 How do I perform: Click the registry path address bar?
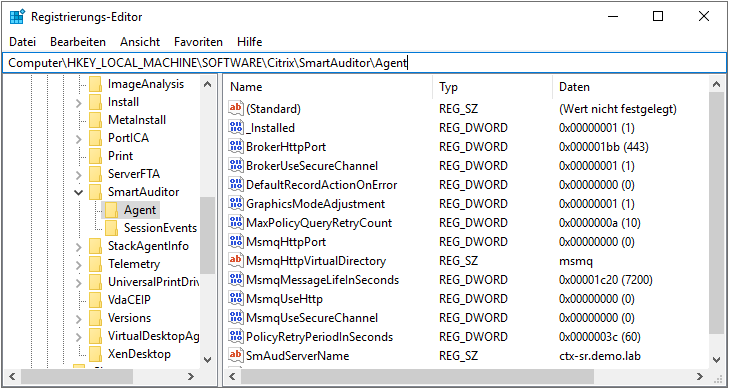pos(364,63)
